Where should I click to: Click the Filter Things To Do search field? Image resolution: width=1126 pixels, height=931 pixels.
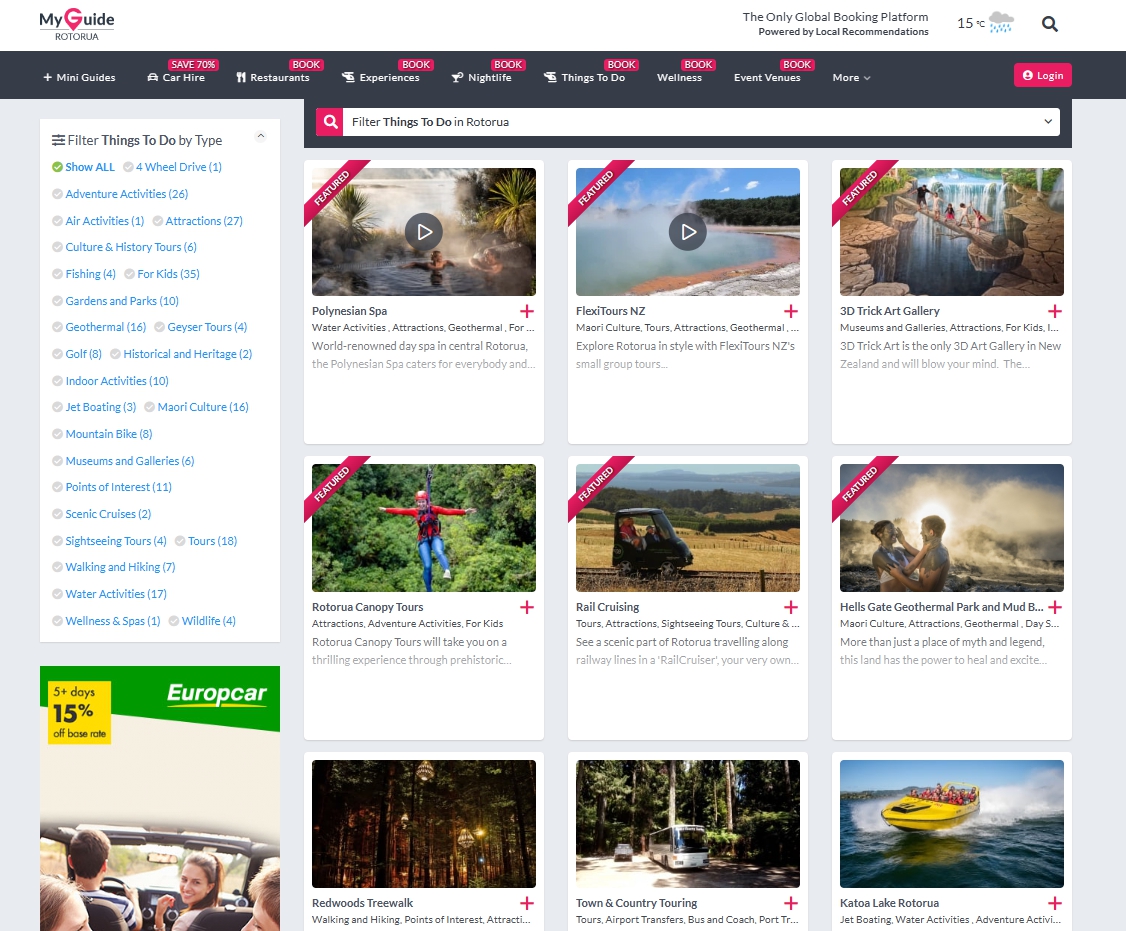point(689,122)
